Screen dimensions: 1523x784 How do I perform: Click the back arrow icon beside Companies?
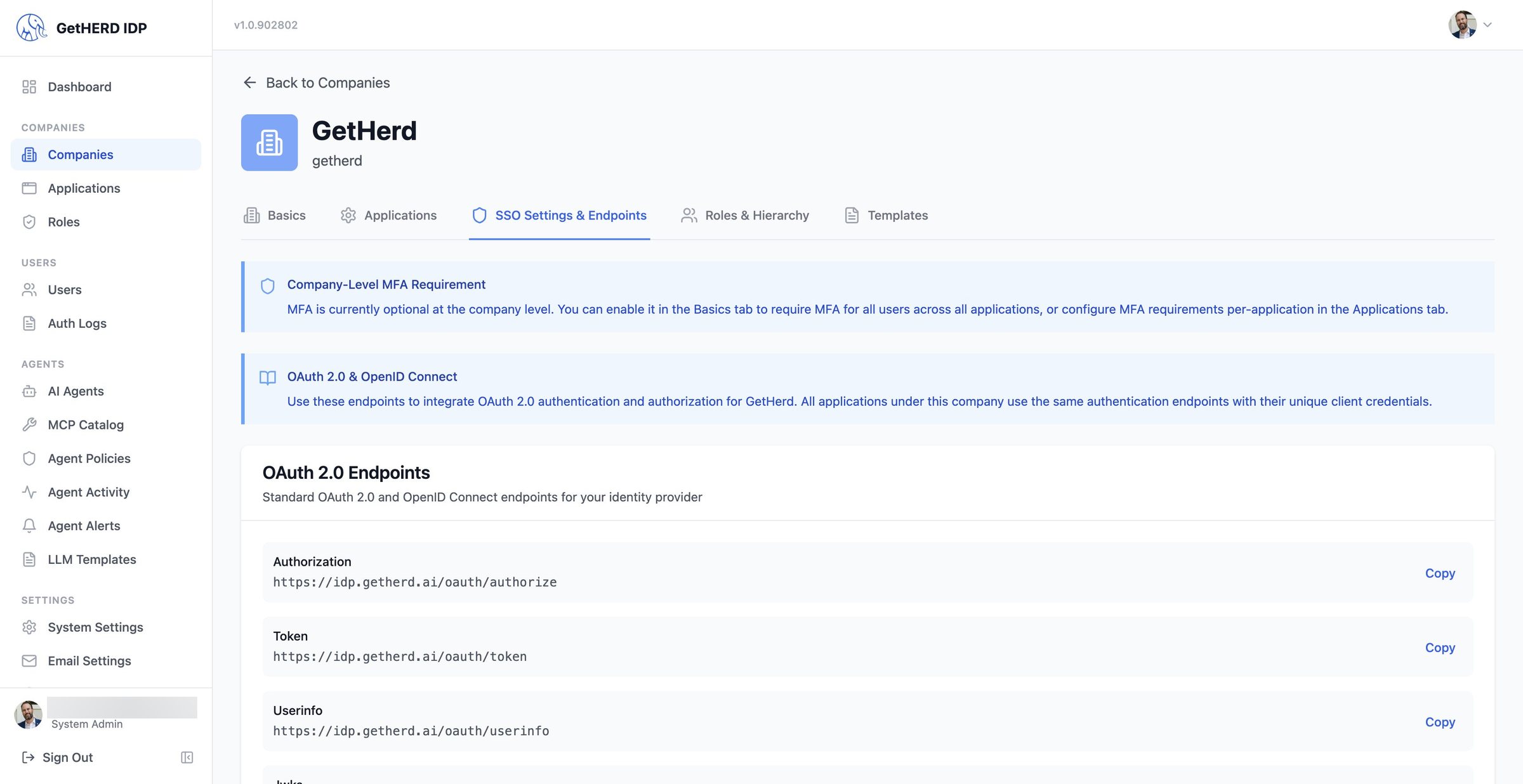pyautogui.click(x=250, y=82)
